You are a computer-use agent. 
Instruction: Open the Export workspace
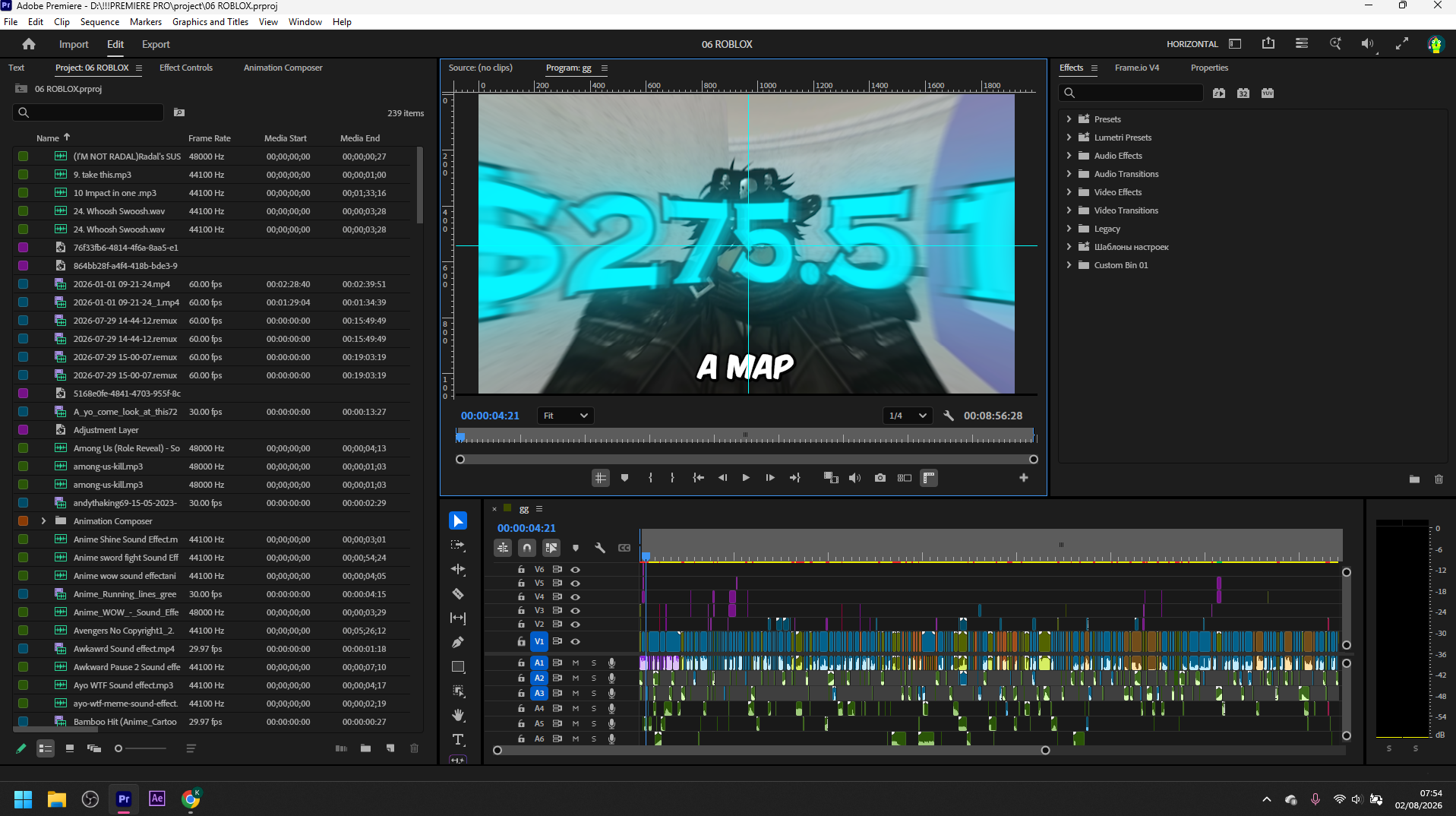[156, 44]
